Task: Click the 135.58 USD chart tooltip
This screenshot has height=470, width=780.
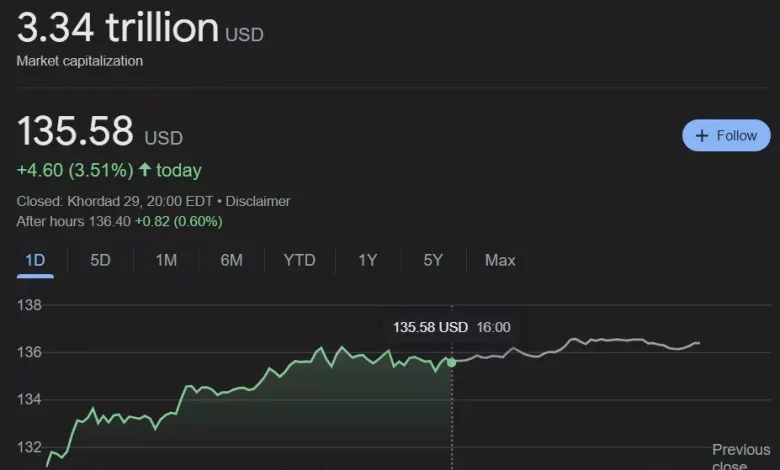Action: pyautogui.click(x=451, y=327)
